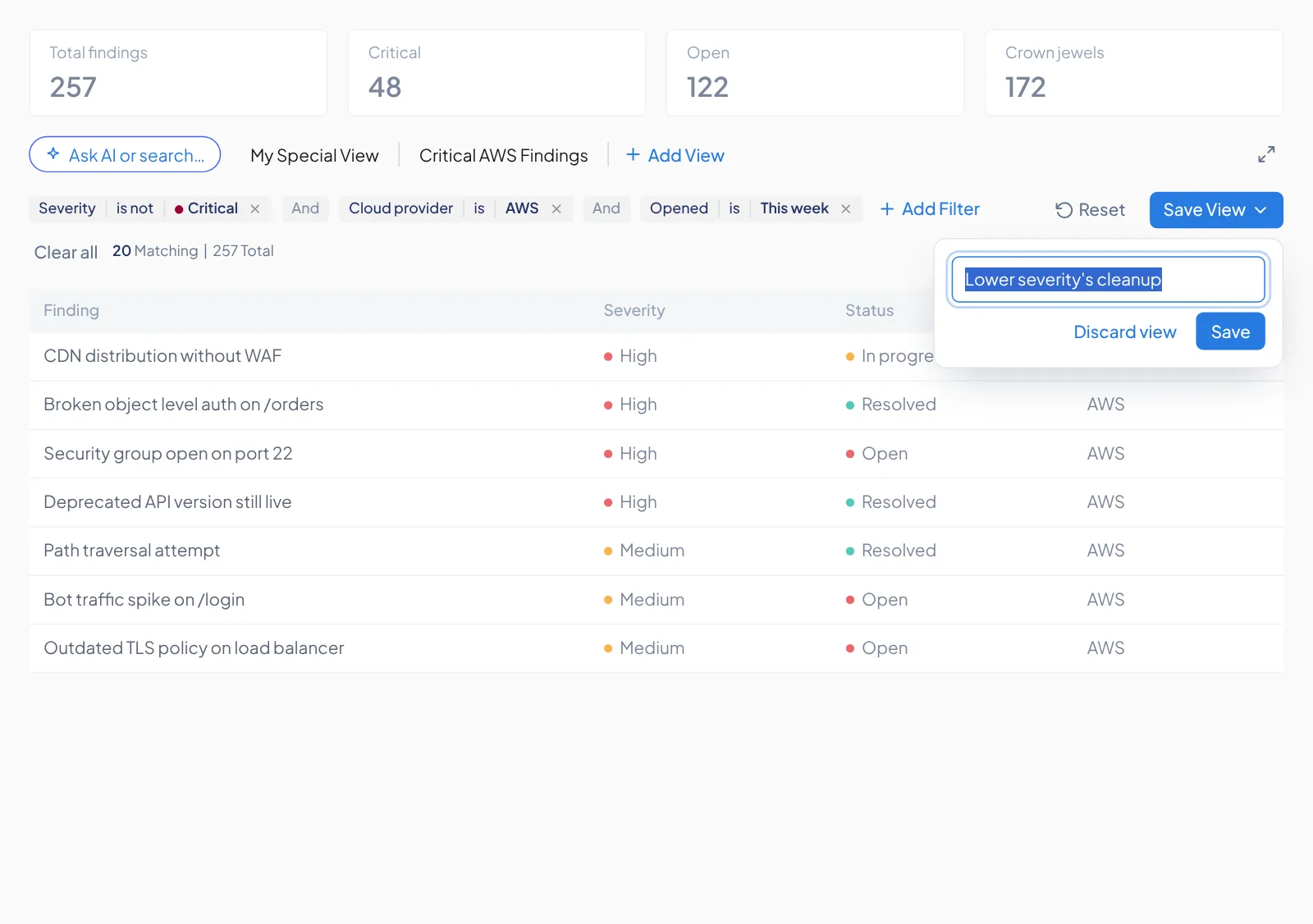Open finding 'Broken object level auth on /orders'
This screenshot has width=1313, height=924.
tap(184, 405)
